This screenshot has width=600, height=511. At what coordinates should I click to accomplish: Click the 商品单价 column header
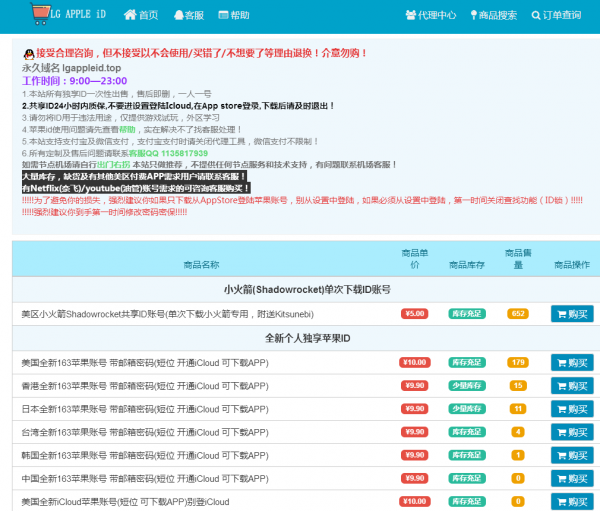[415, 259]
